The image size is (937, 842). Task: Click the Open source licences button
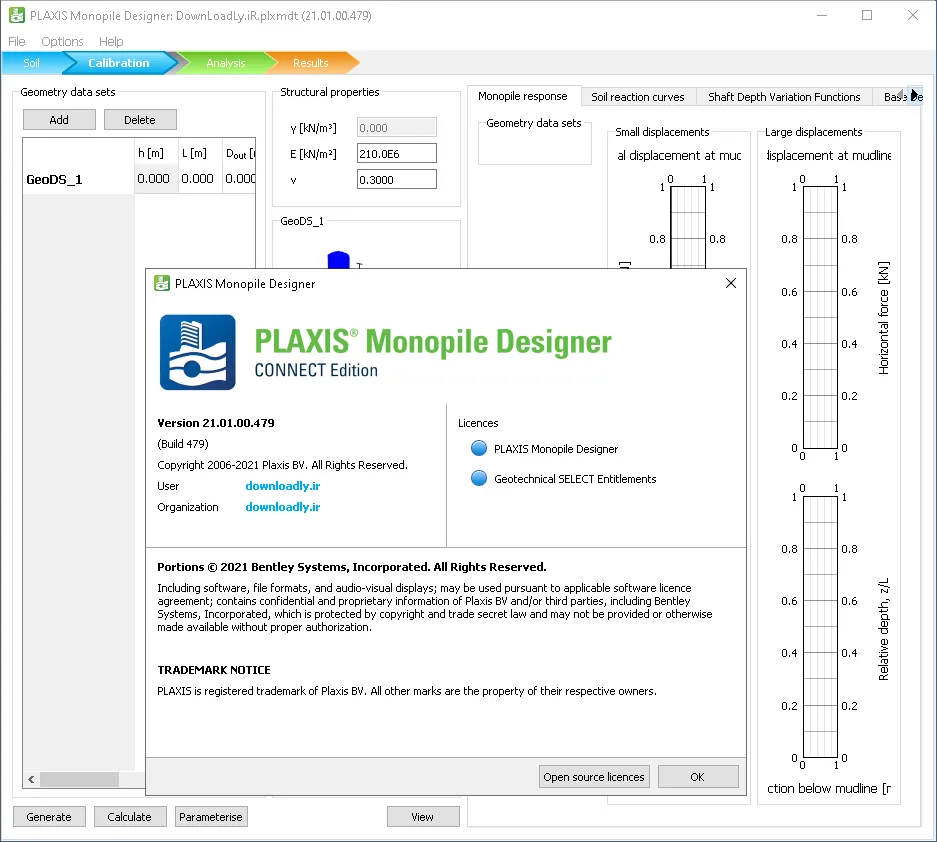tap(594, 777)
